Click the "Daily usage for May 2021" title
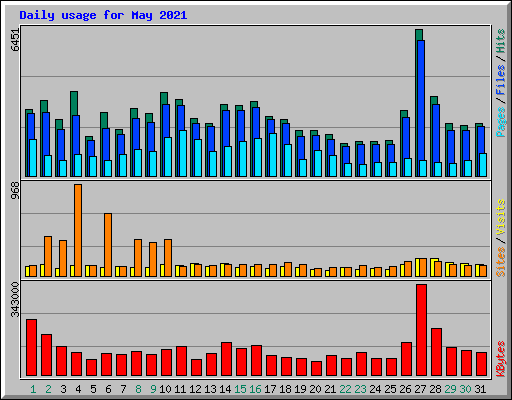The image size is (512, 400). (x=103, y=15)
